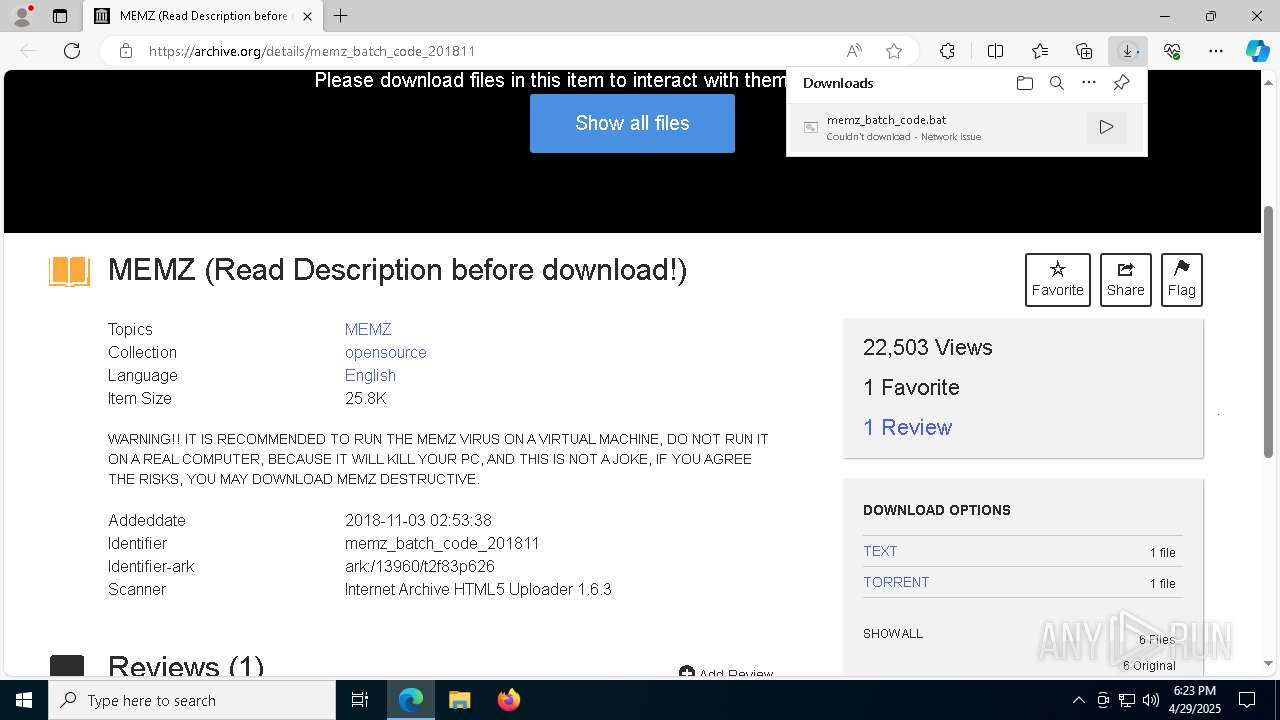
Task: Click the Show all files button
Action: point(632,123)
